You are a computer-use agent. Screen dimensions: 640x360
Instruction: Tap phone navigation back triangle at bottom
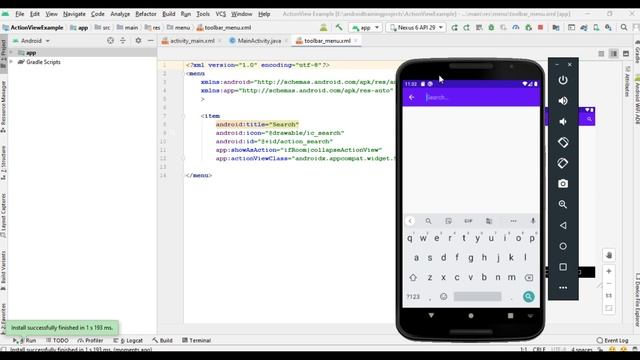(x=431, y=316)
